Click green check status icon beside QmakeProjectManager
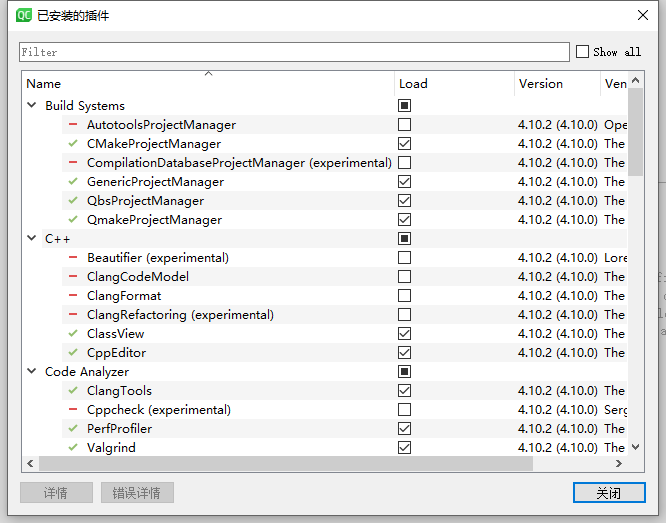The width and height of the screenshot is (666, 523). tap(73, 220)
